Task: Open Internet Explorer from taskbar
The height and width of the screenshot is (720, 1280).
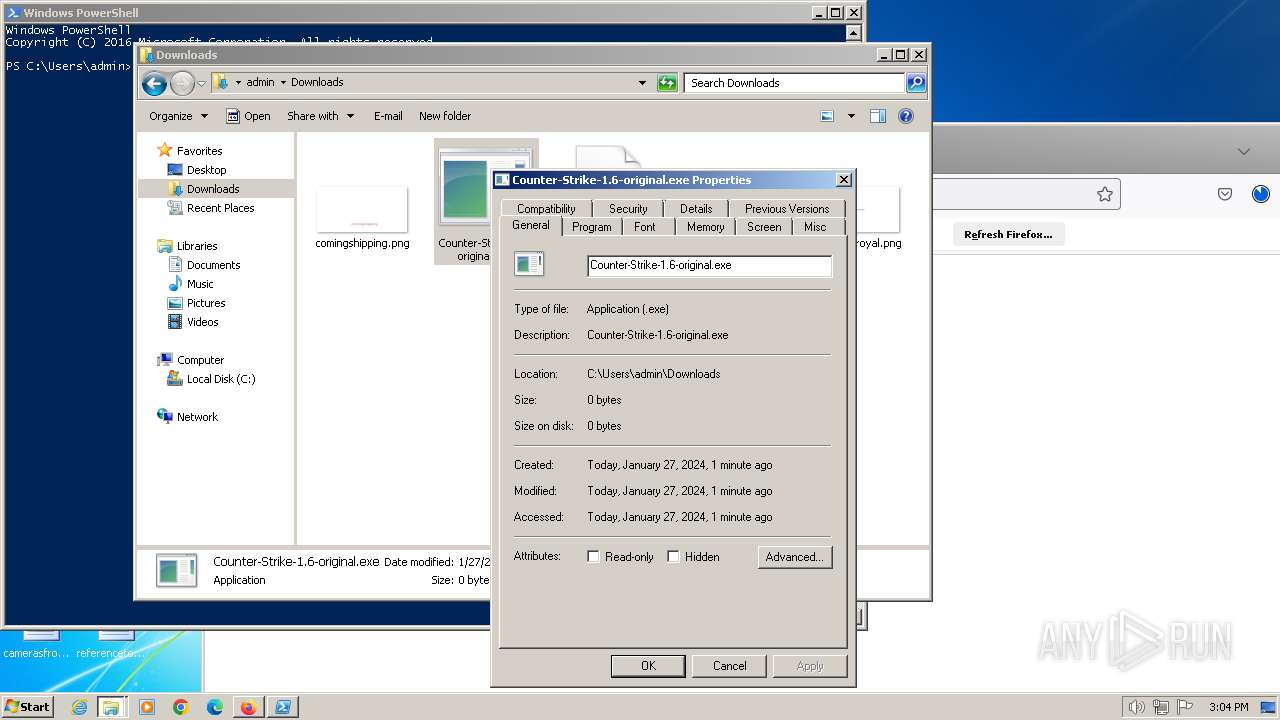Action: (79, 707)
